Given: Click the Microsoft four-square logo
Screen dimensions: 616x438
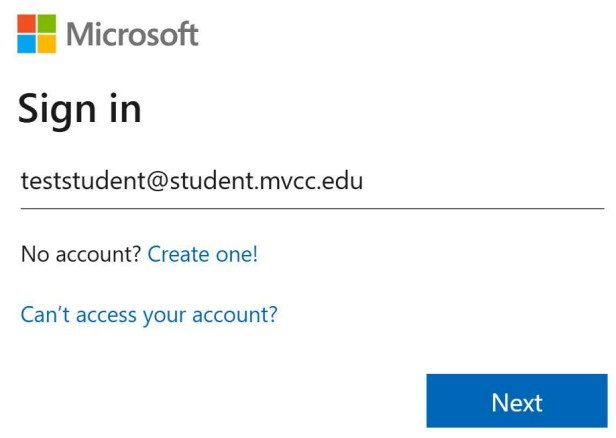Looking at the screenshot, I should coord(36,33).
